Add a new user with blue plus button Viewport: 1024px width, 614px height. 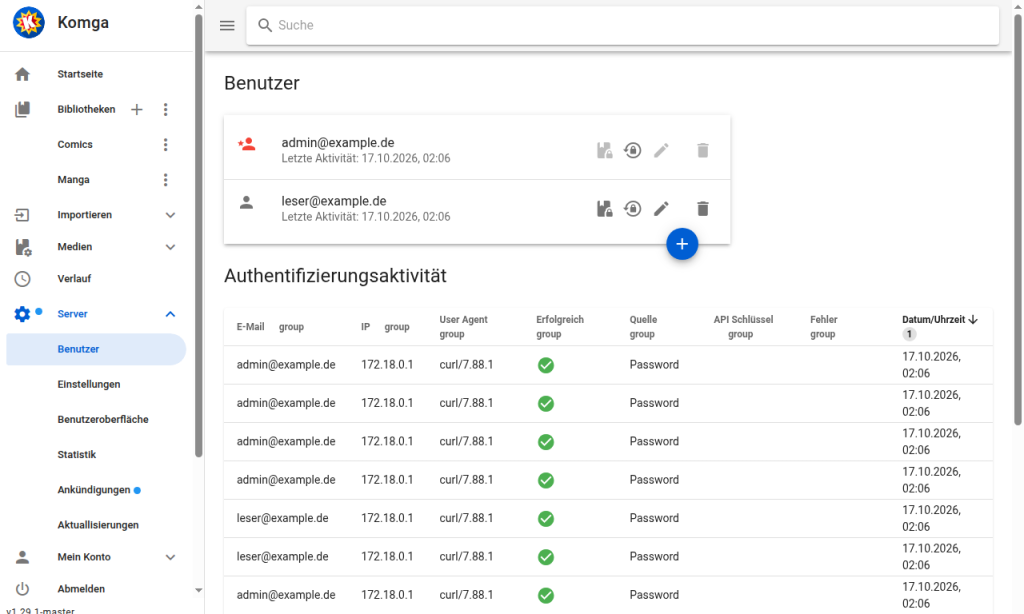(x=682, y=244)
